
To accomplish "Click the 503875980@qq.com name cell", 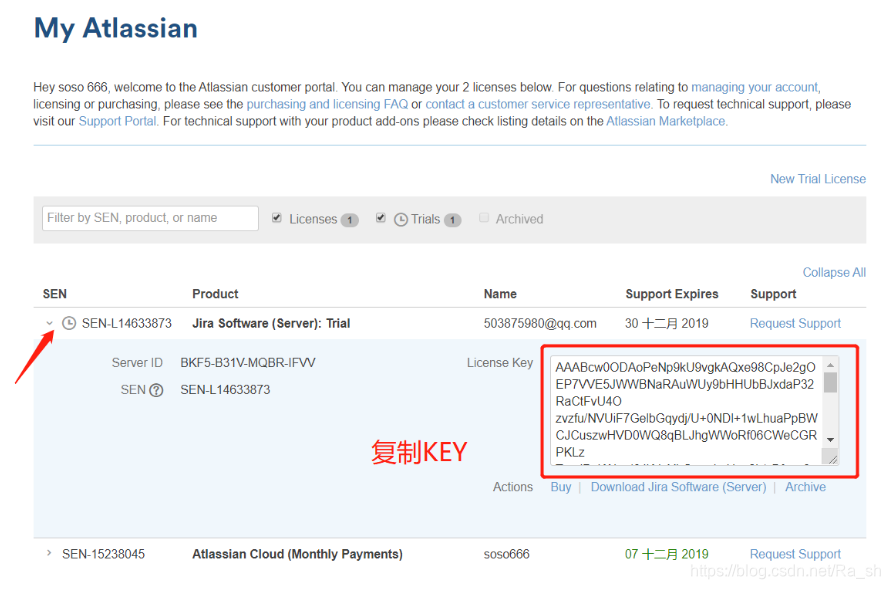I will click(x=540, y=323).
